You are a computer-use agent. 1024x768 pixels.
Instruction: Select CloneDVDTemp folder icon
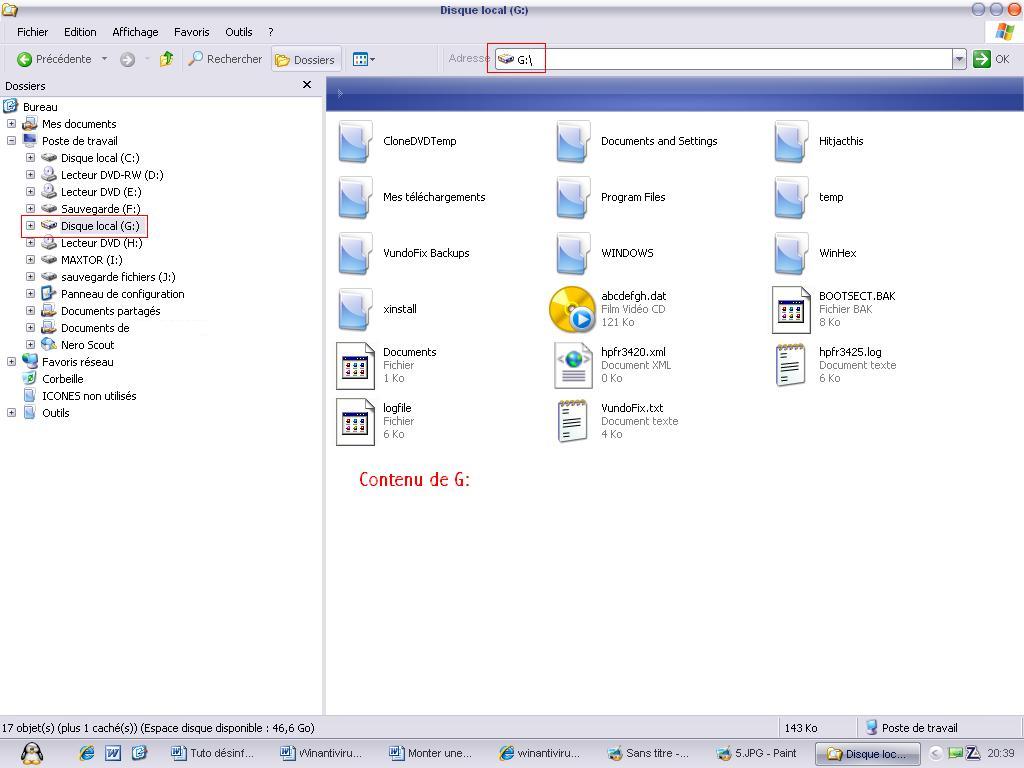pyautogui.click(x=355, y=141)
